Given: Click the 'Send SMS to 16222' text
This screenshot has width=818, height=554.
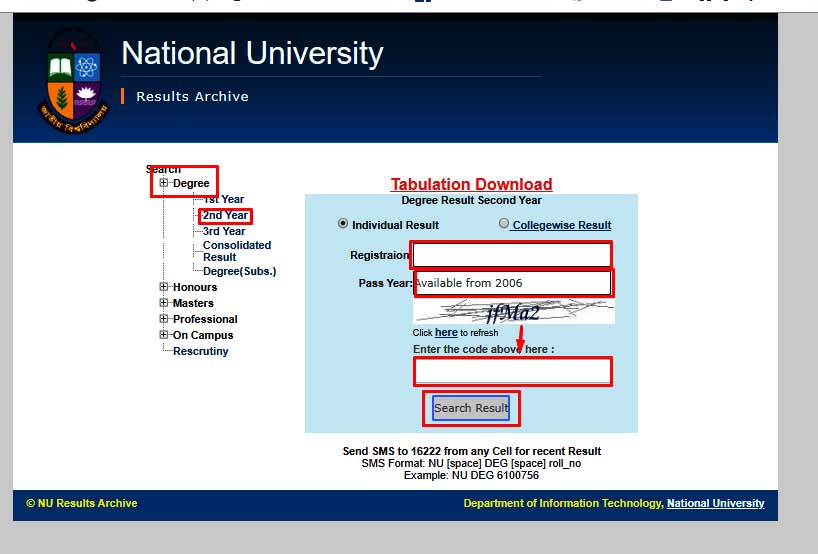Looking at the screenshot, I should (x=472, y=451).
